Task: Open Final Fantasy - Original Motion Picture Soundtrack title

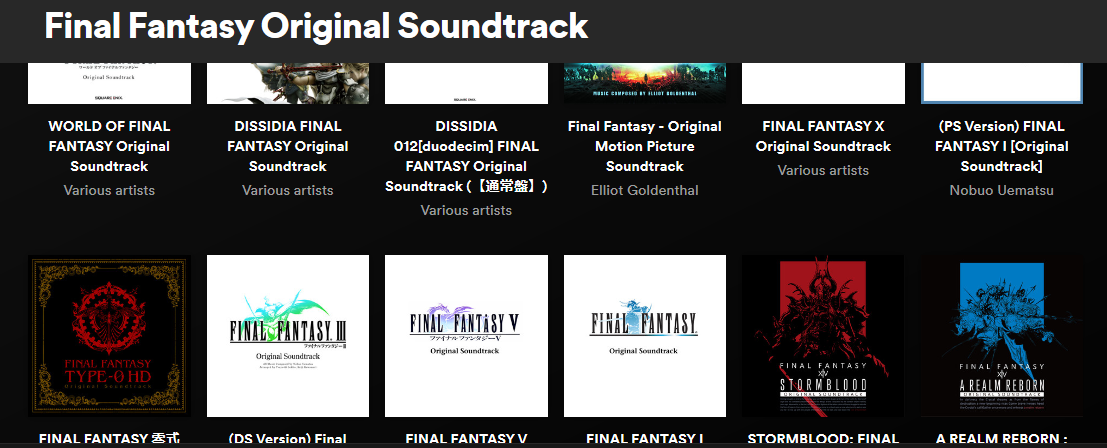Action: 645,146
